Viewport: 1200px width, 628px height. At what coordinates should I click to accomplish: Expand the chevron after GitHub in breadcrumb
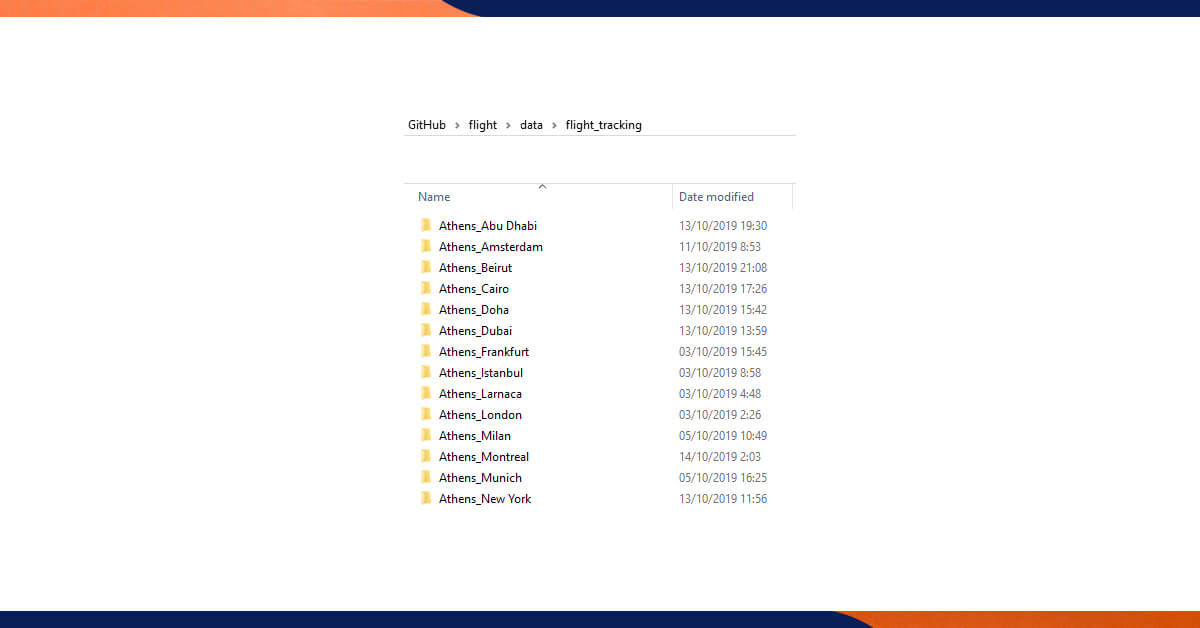tap(458, 125)
